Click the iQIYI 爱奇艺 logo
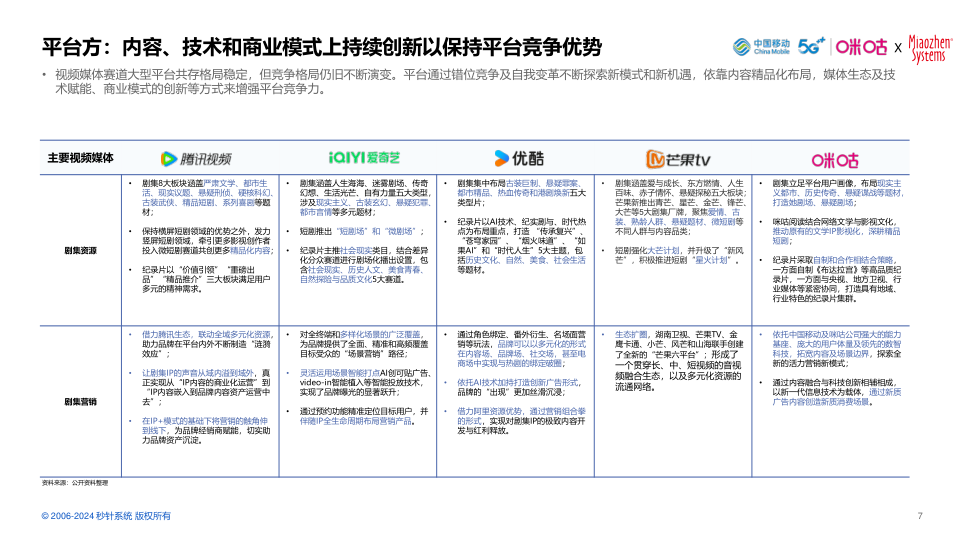Screen dimensions: 960x540 point(364,158)
